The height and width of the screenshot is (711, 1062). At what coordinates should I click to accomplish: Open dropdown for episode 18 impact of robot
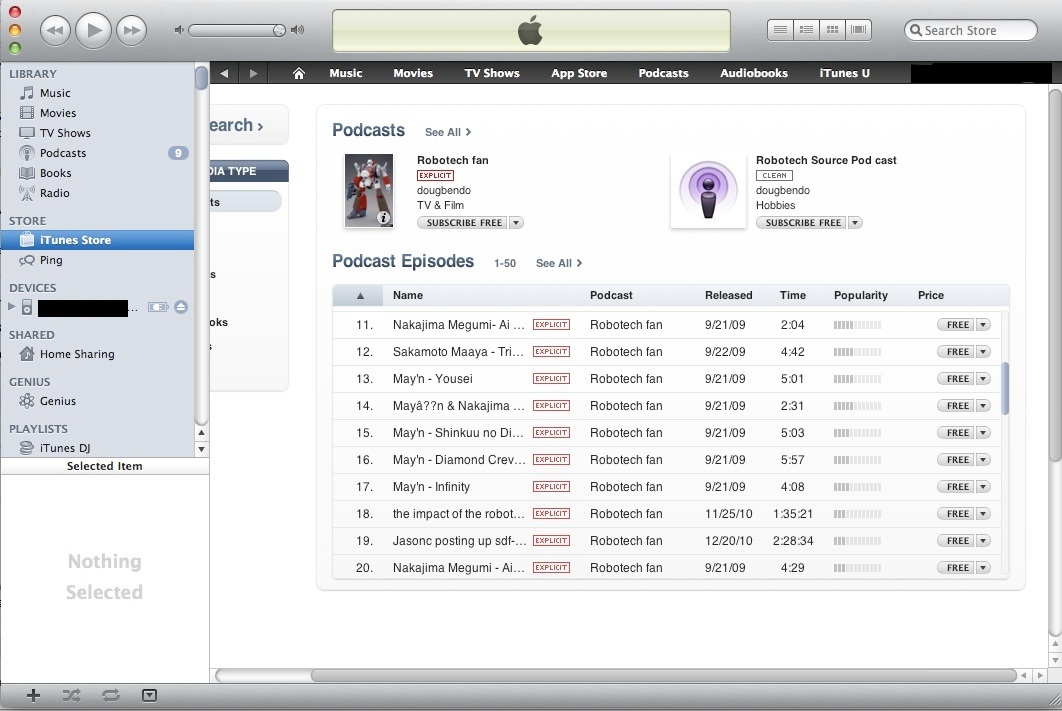click(983, 514)
